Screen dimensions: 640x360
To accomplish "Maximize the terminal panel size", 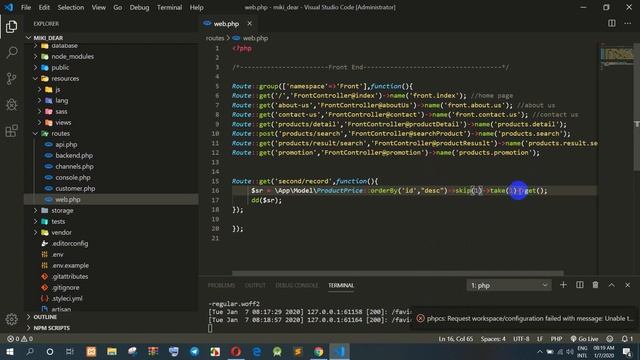I will pos(611,285).
